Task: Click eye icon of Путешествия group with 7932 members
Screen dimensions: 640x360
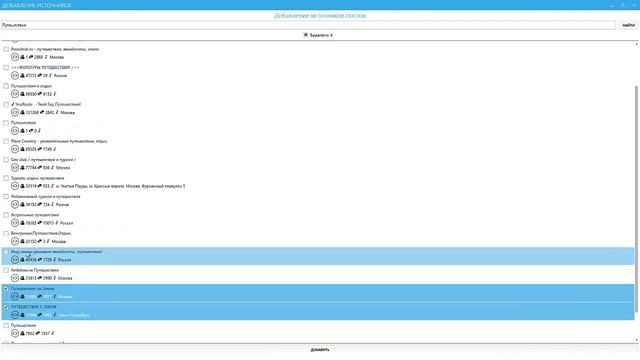Action: click(15, 333)
